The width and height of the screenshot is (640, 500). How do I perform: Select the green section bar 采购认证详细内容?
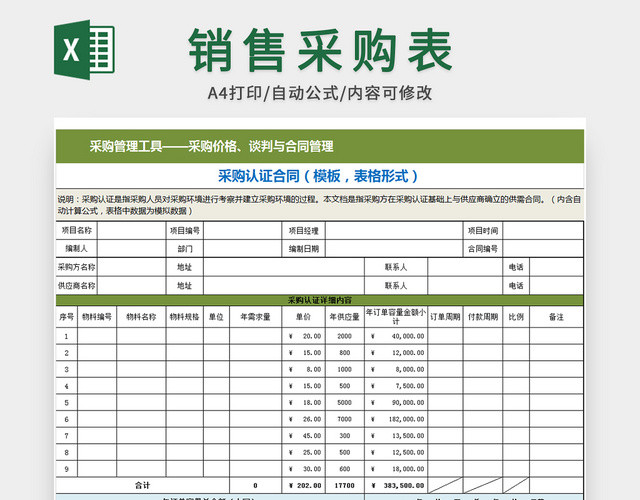pyautogui.click(x=320, y=300)
